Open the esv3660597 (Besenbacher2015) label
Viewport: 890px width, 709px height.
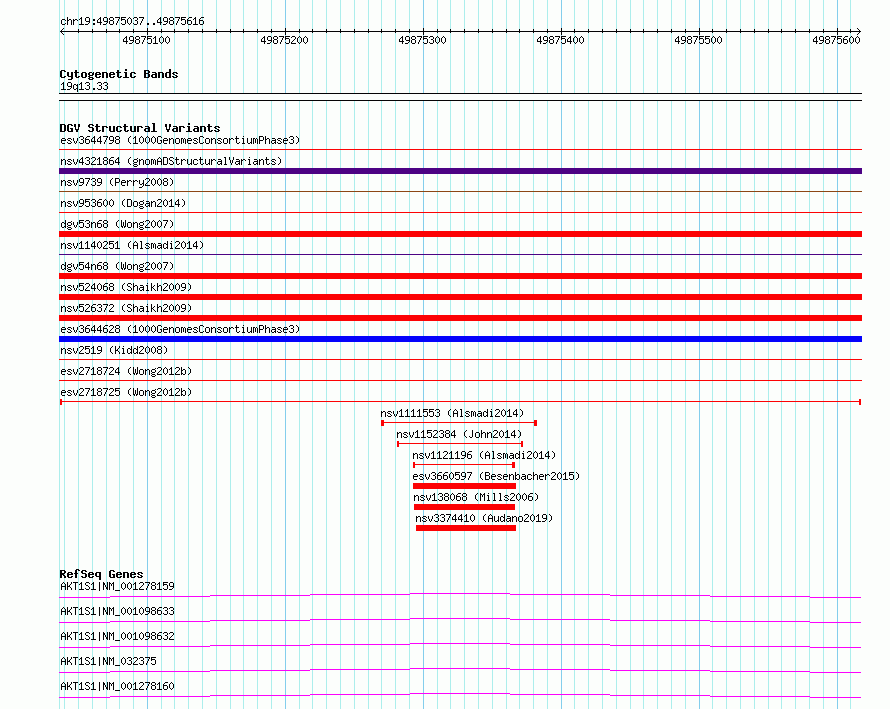(x=497, y=476)
